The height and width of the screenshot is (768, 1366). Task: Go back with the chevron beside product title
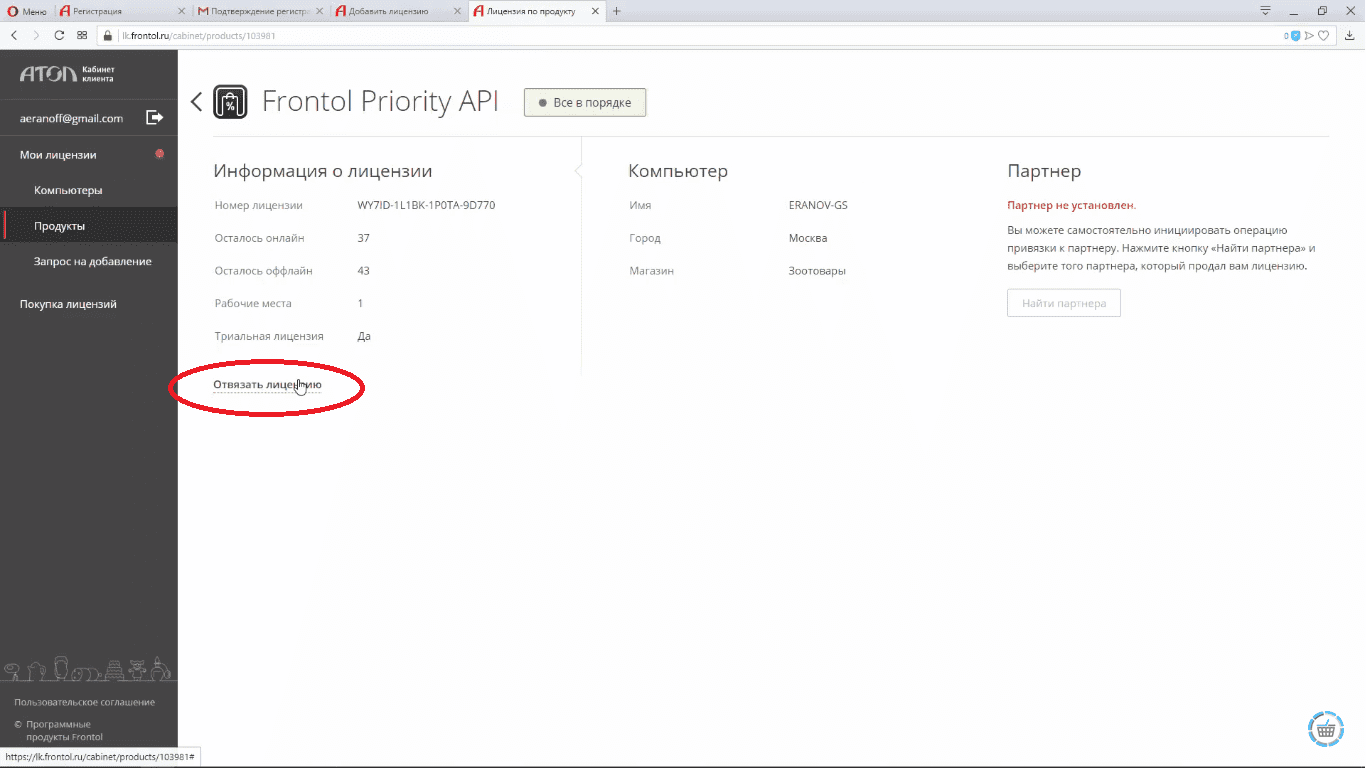(196, 101)
